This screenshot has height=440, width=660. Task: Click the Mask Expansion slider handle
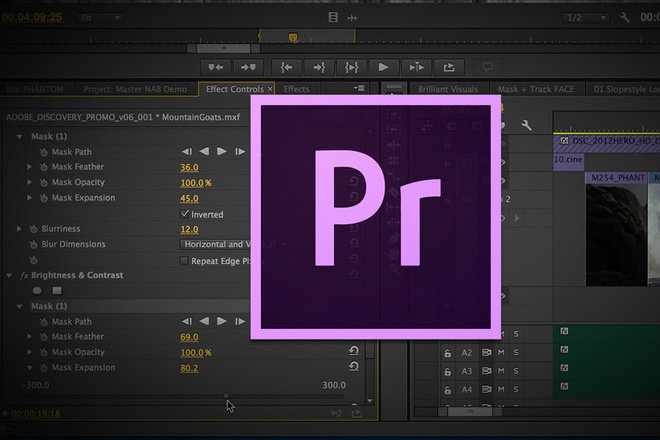(x=226, y=396)
